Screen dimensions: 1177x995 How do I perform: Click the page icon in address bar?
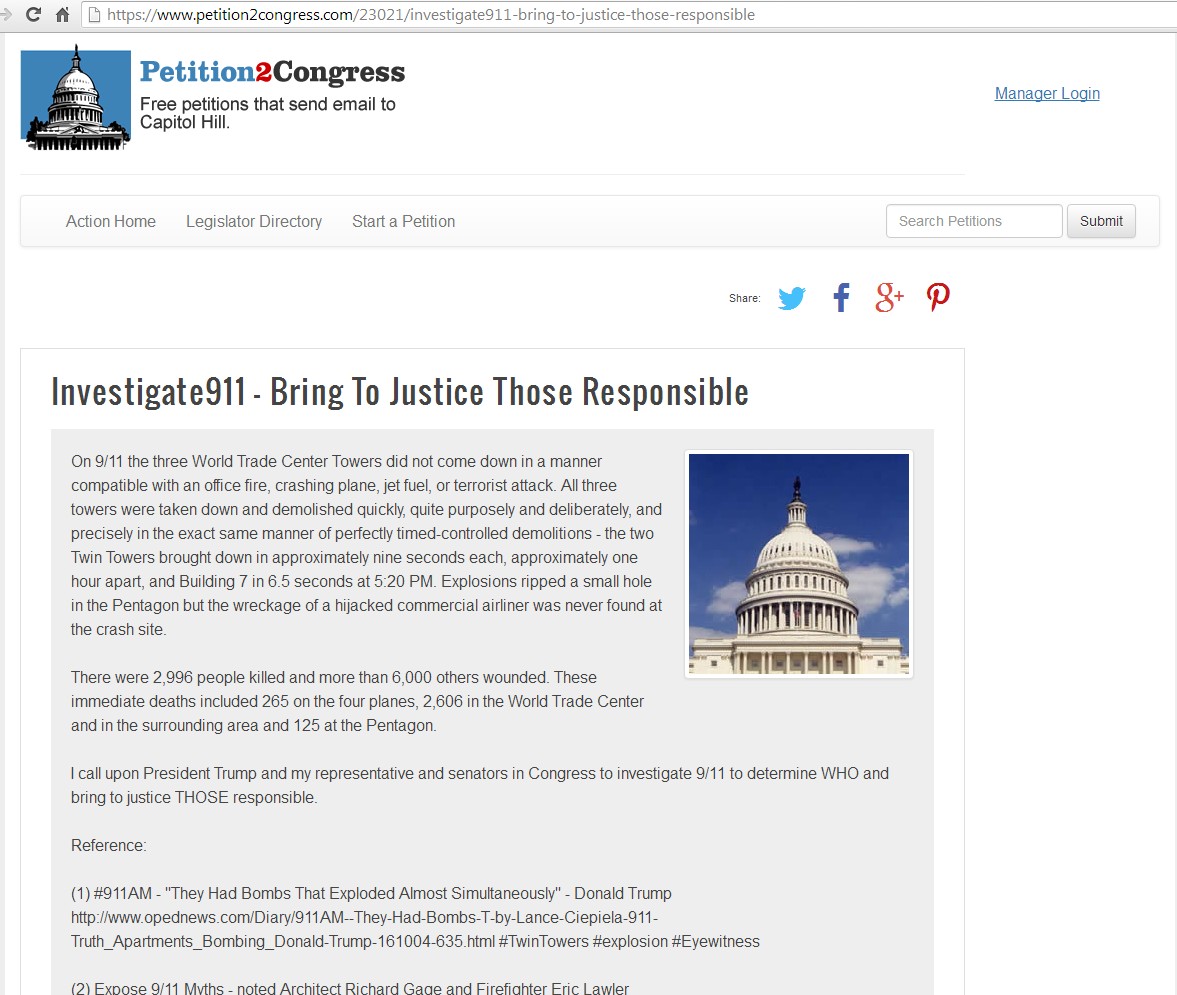(x=95, y=14)
